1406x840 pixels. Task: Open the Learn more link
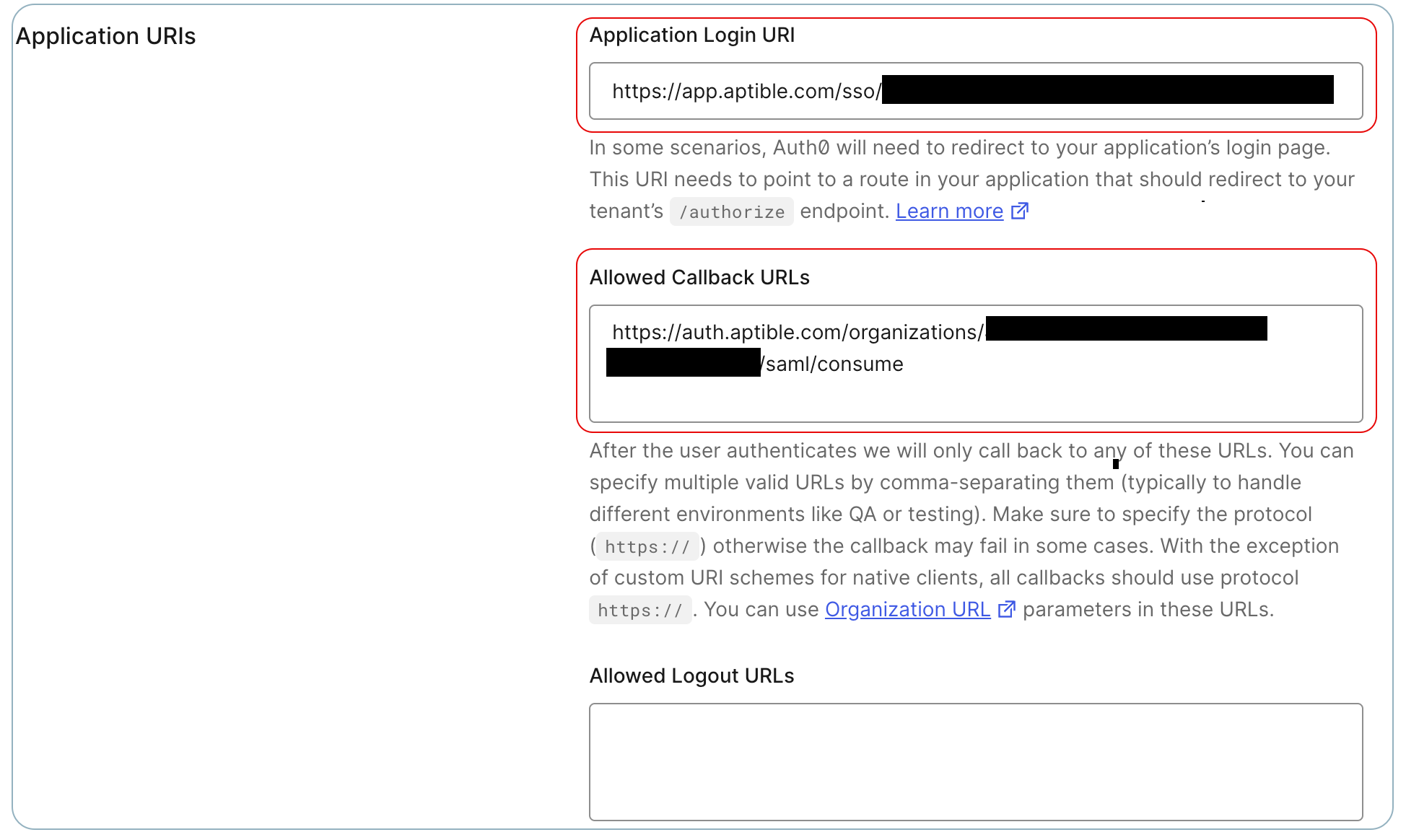click(x=949, y=211)
